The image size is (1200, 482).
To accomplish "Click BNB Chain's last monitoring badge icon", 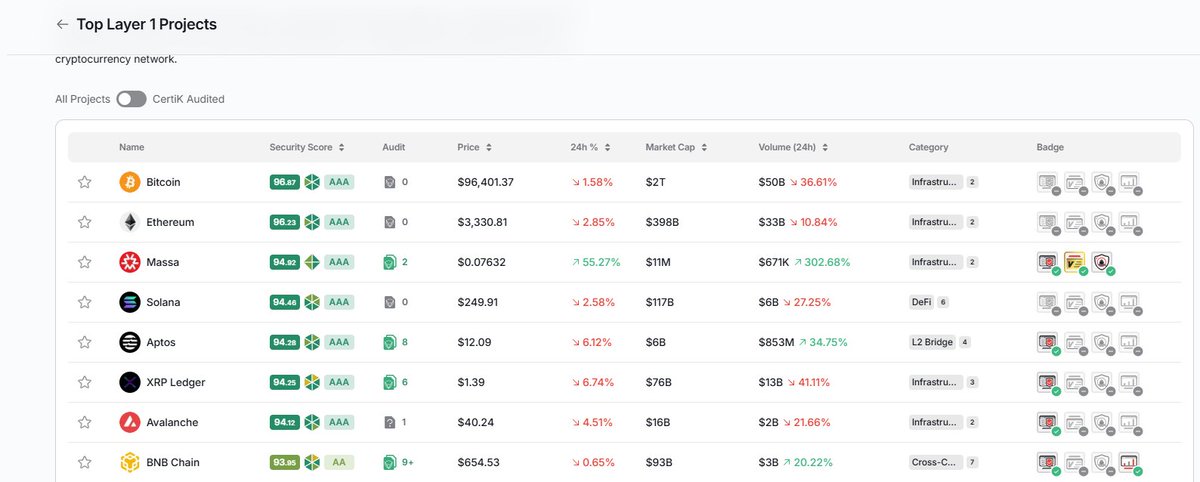I will (1130, 462).
